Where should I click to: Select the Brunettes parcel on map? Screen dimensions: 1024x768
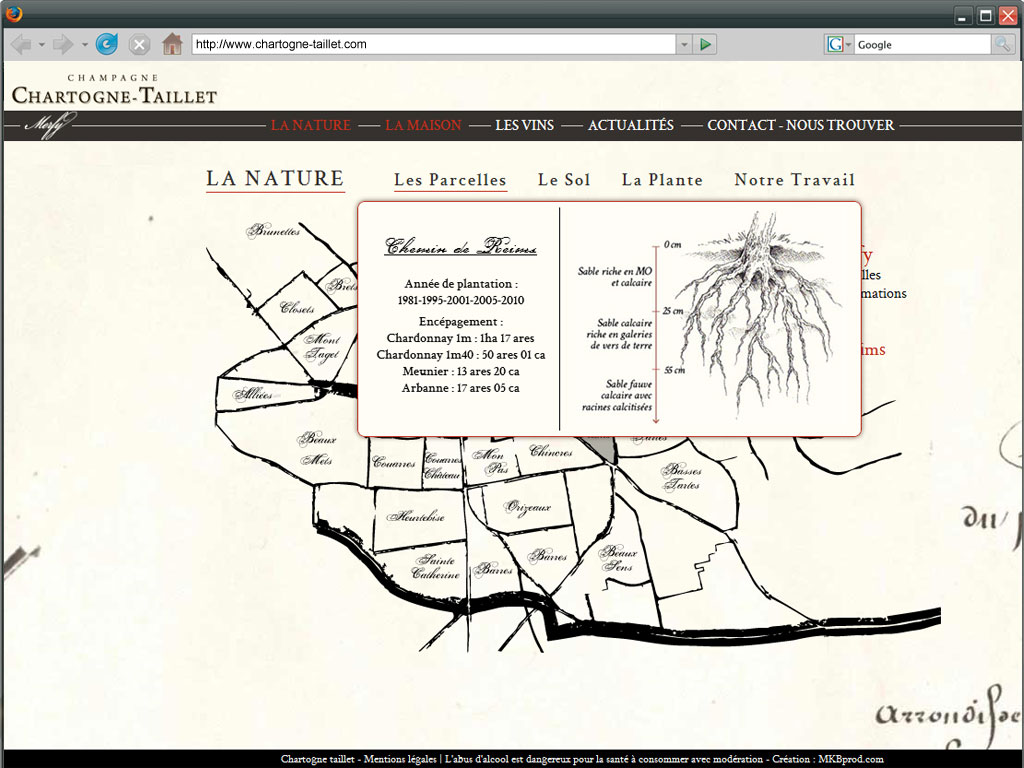[274, 231]
